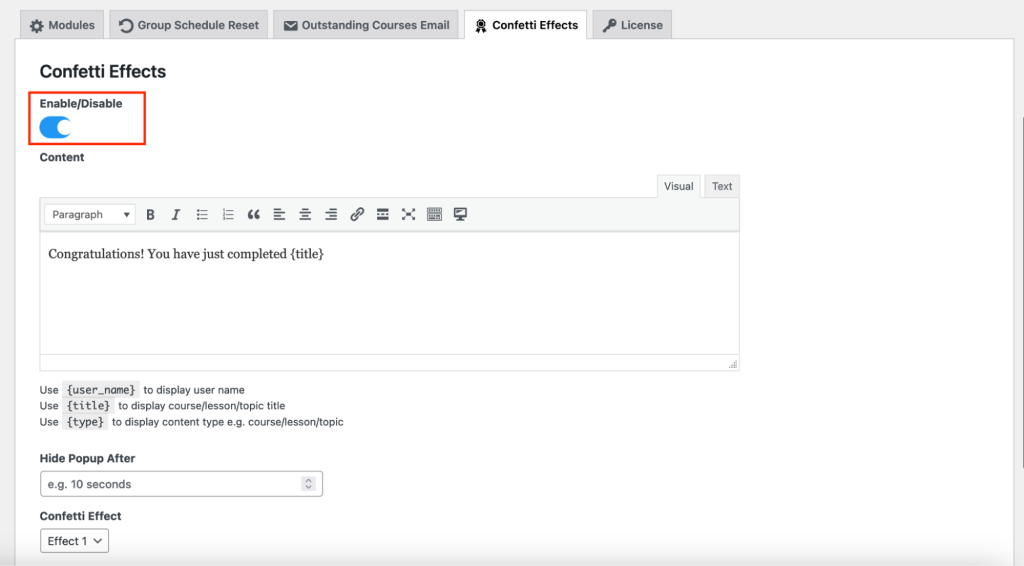Go to the License tab
The image size is (1024, 566).
click(631, 25)
